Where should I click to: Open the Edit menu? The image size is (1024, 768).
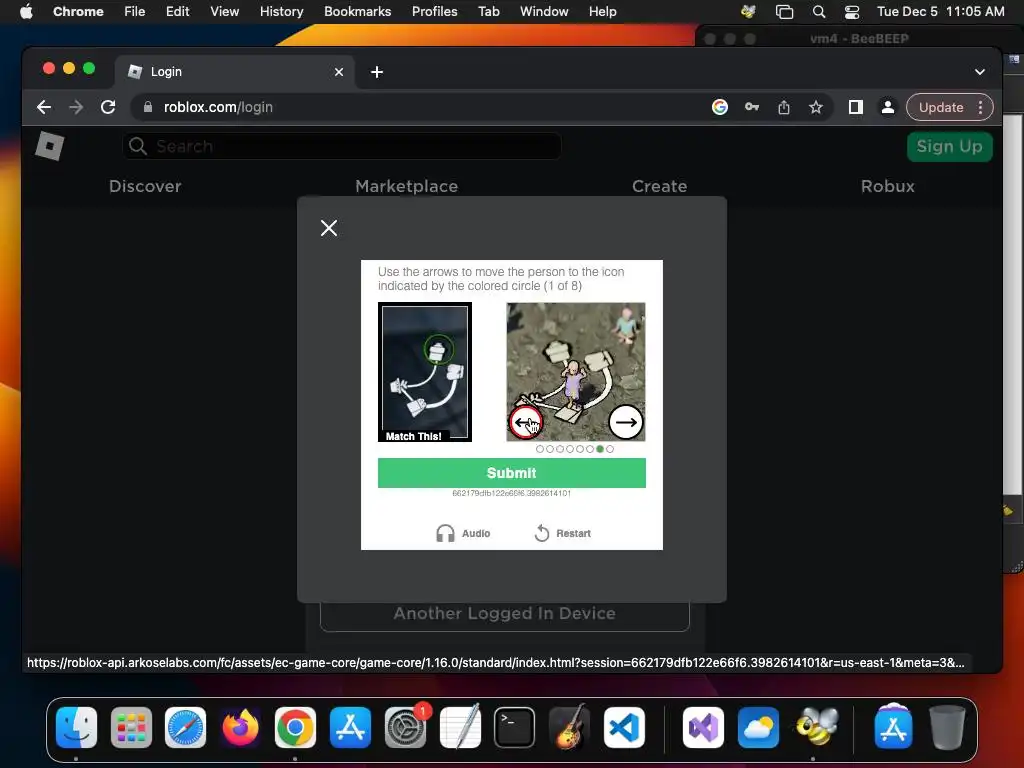pyautogui.click(x=177, y=12)
